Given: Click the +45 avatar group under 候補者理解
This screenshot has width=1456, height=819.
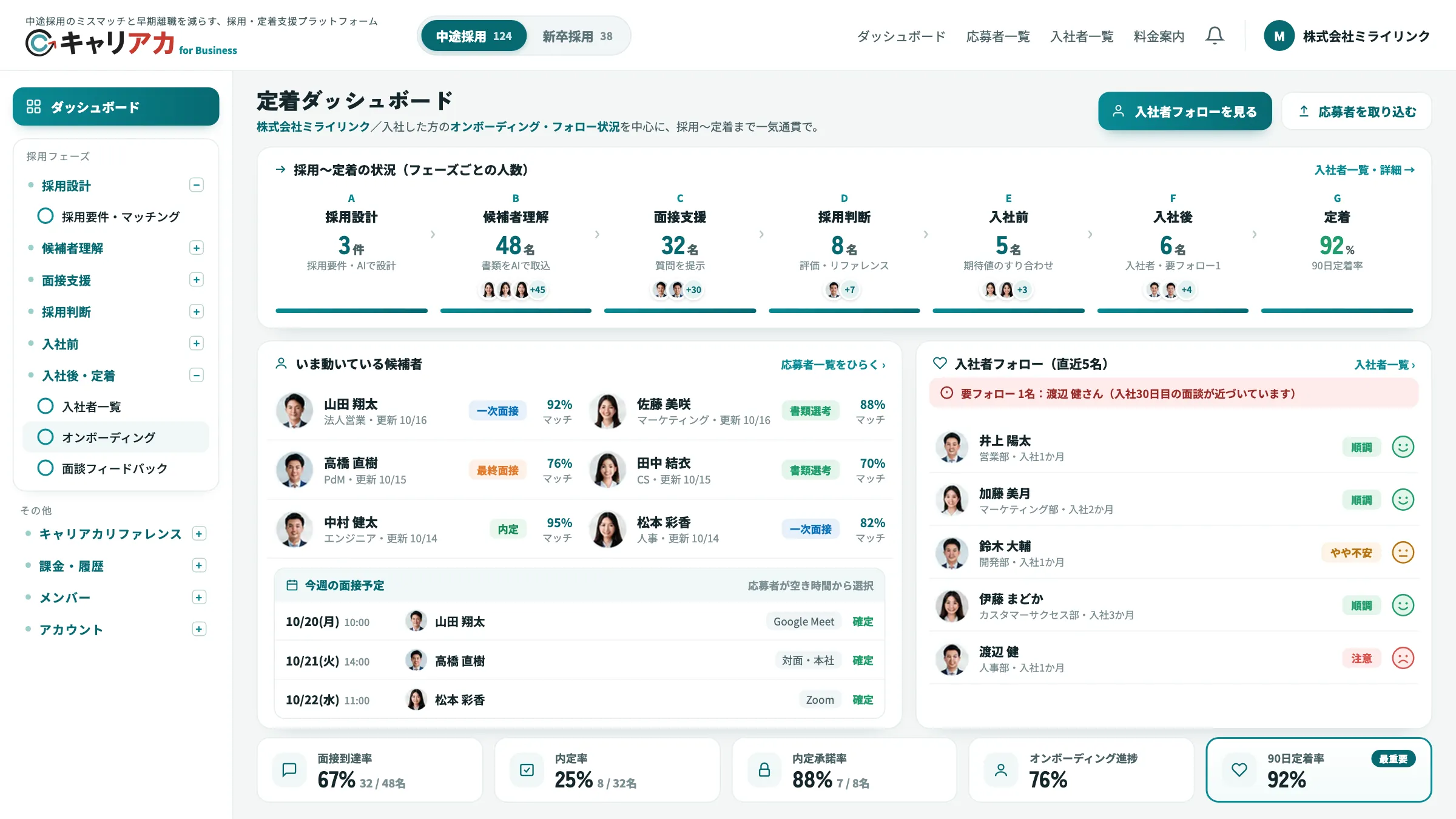Looking at the screenshot, I should [514, 290].
